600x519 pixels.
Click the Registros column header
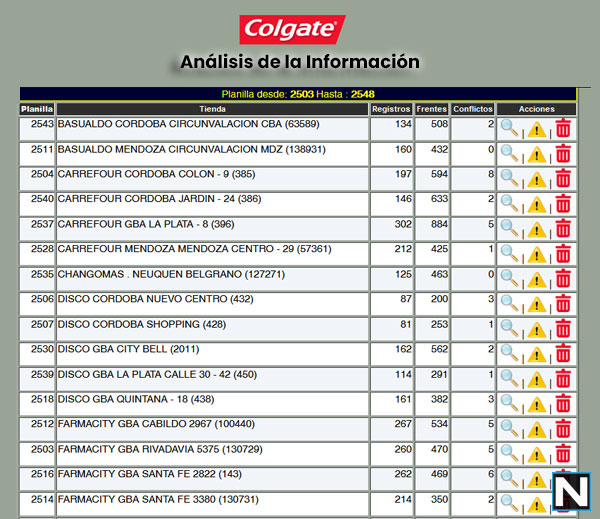(x=391, y=109)
